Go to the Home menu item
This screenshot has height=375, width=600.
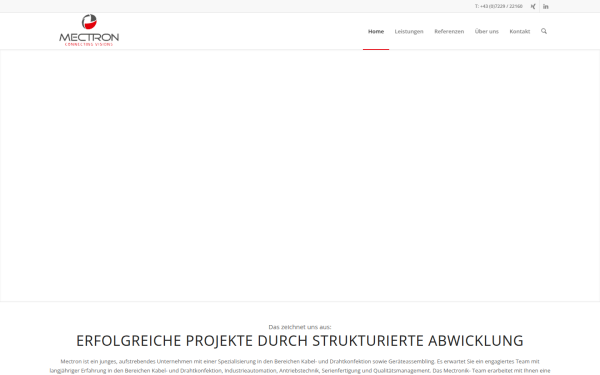pos(376,31)
